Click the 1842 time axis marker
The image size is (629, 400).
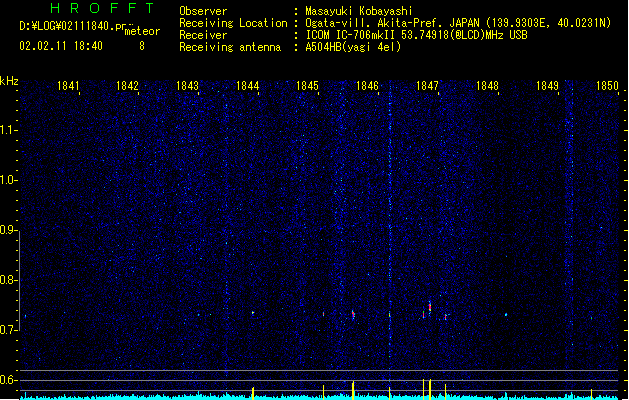[127, 86]
